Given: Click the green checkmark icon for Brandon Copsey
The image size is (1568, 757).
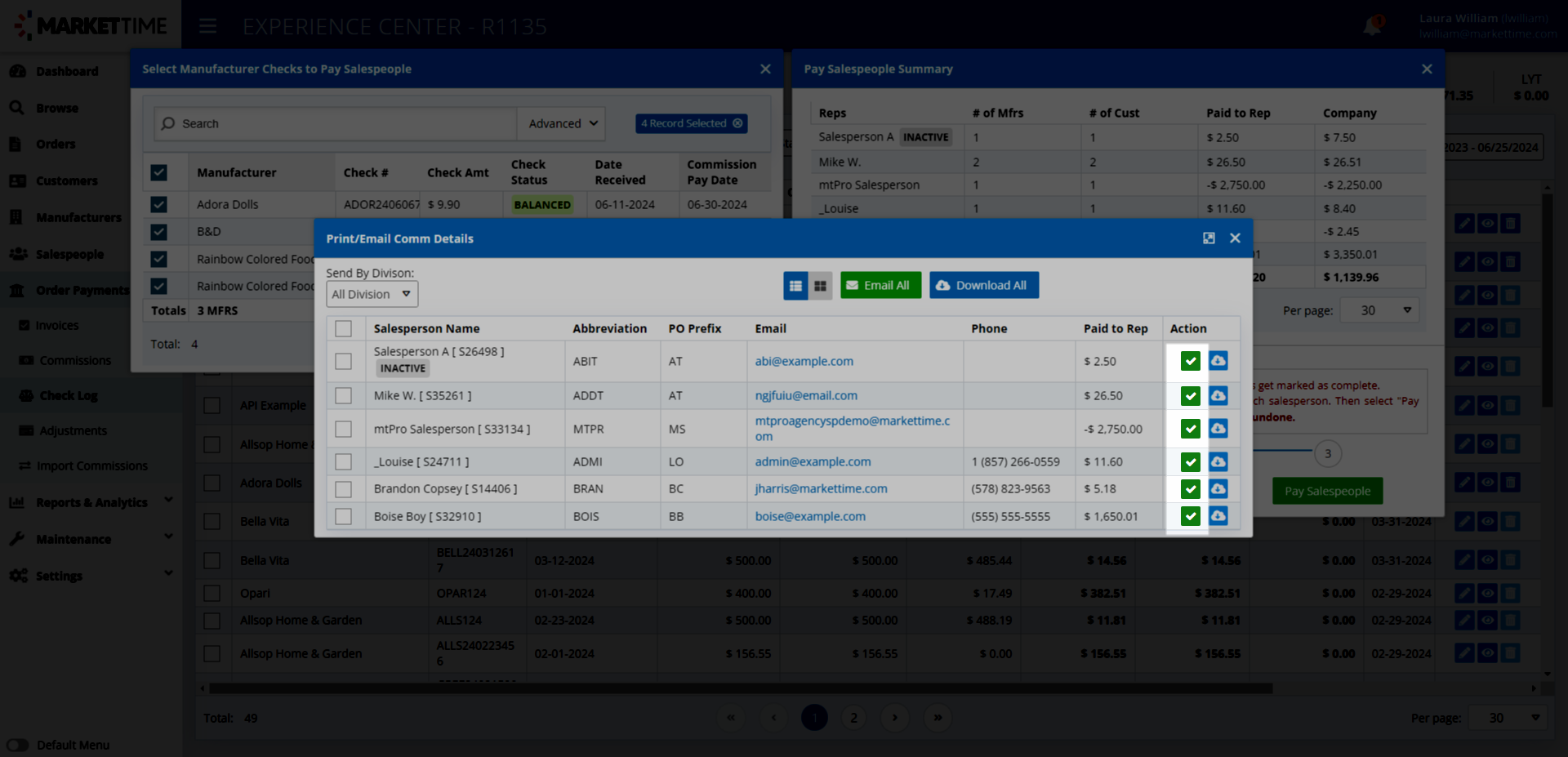Looking at the screenshot, I should point(1191,489).
